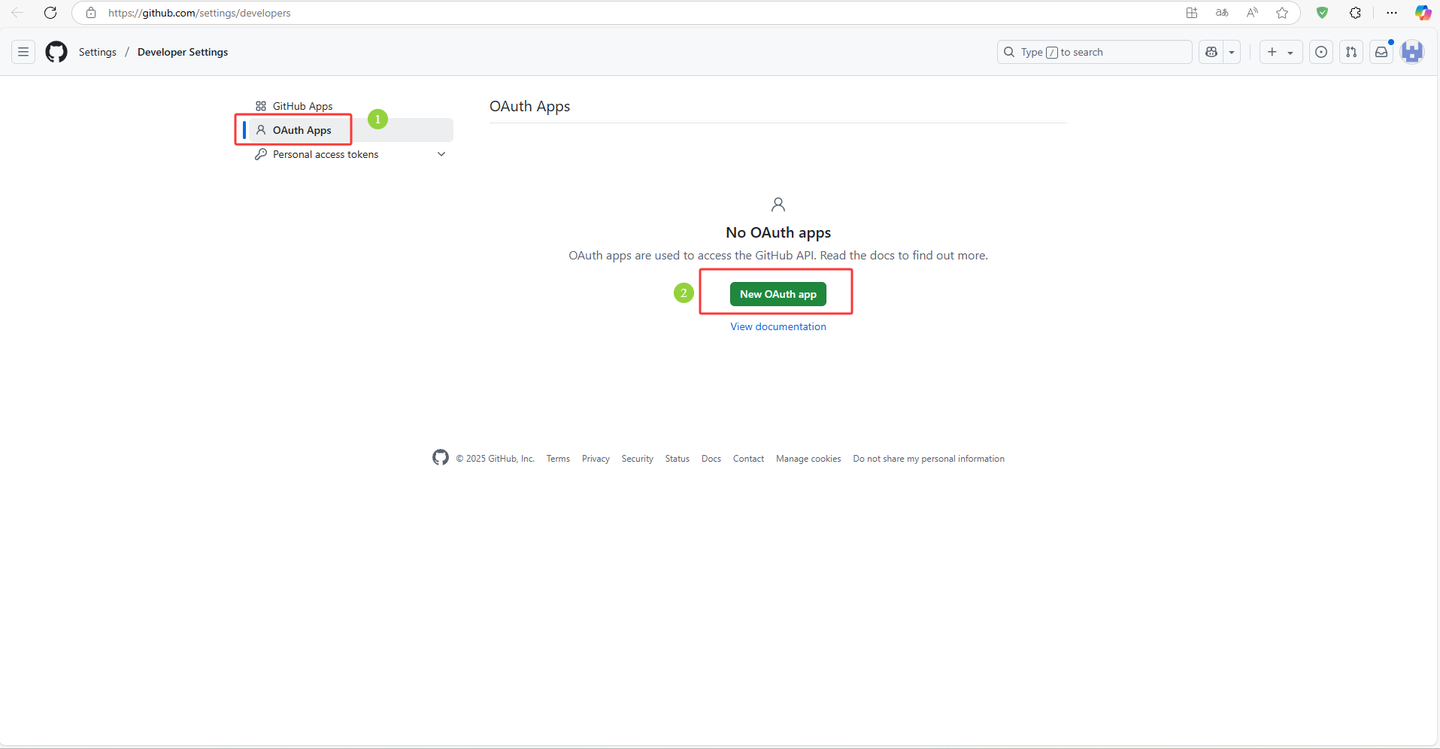
Task: Open notifications inbox icon
Action: 1381,52
